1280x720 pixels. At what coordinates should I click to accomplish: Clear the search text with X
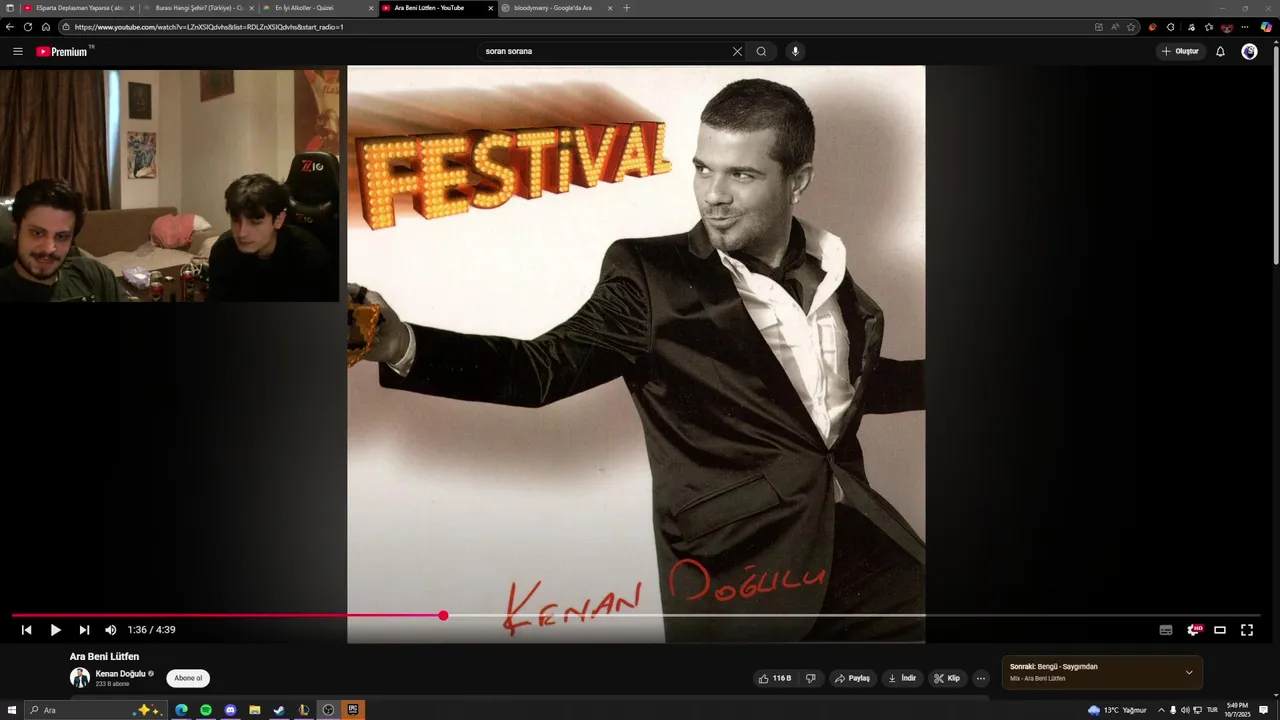(x=737, y=51)
